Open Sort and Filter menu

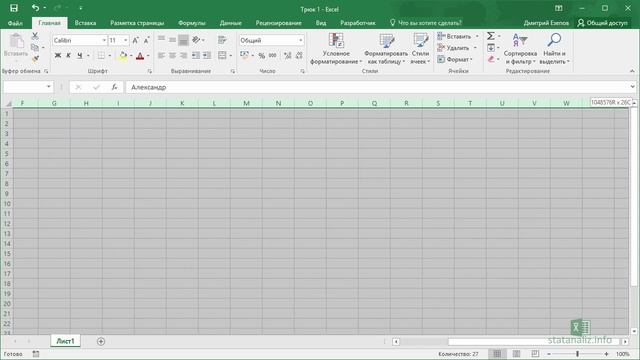[x=520, y=50]
